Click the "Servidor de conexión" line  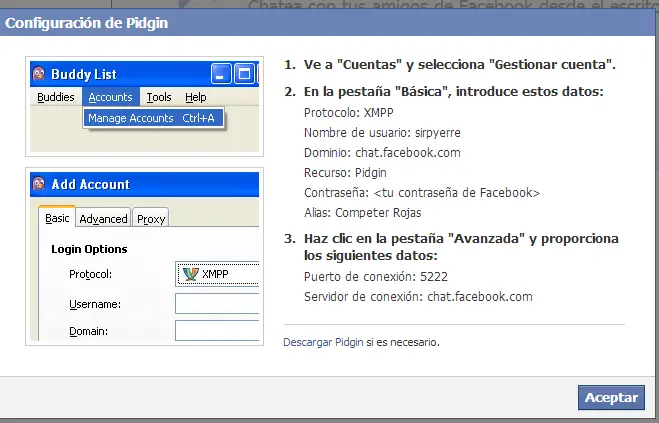point(418,297)
